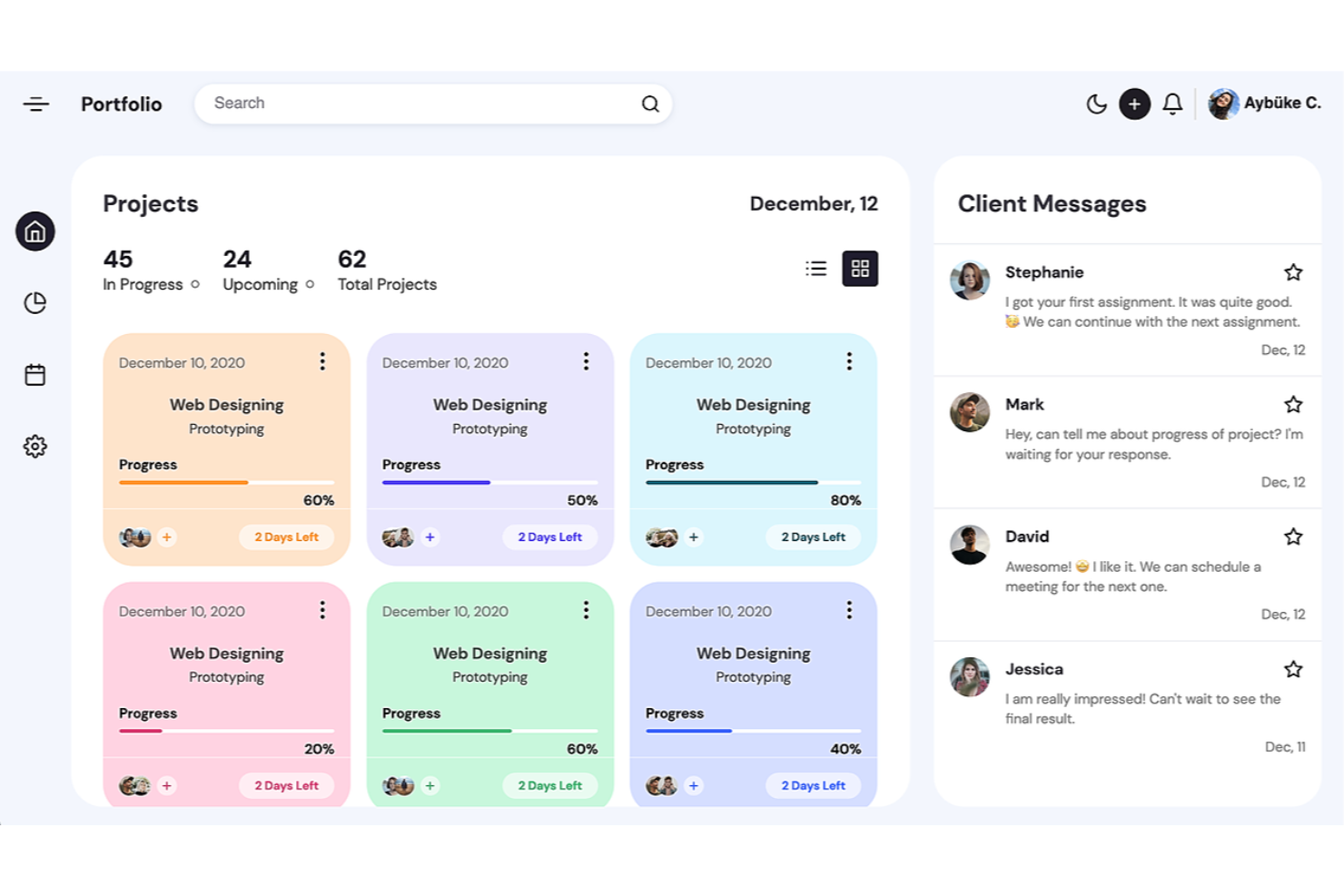Screen dimensions: 1344x896
Task: Select the dark mode moon icon
Action: click(x=1096, y=103)
